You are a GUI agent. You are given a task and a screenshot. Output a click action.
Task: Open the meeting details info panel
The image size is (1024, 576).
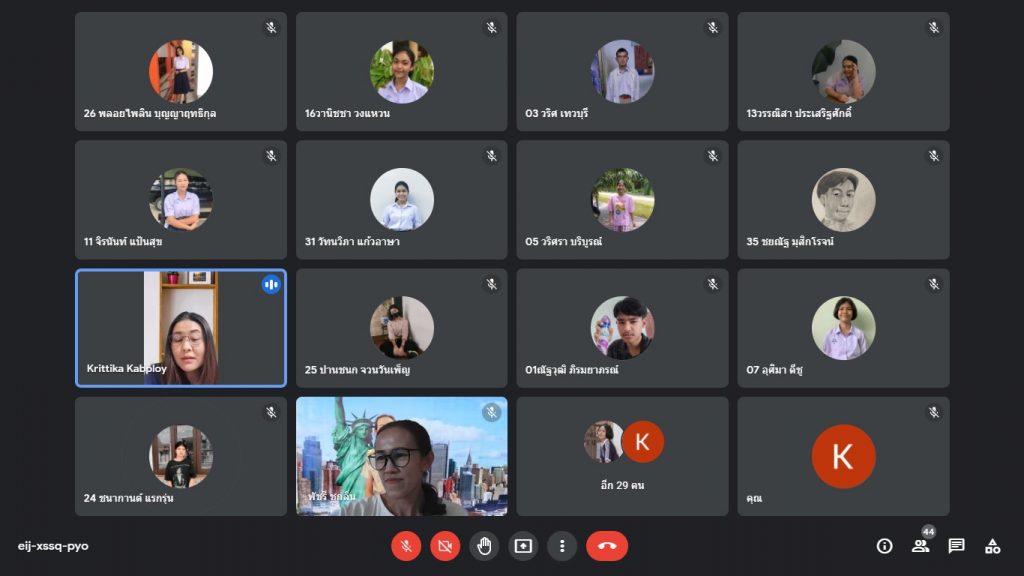pyautogui.click(x=884, y=546)
